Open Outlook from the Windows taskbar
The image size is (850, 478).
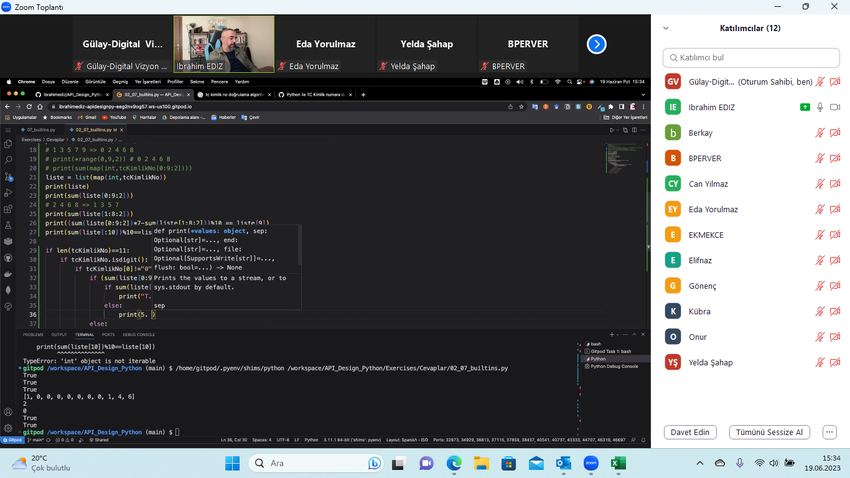(563, 463)
